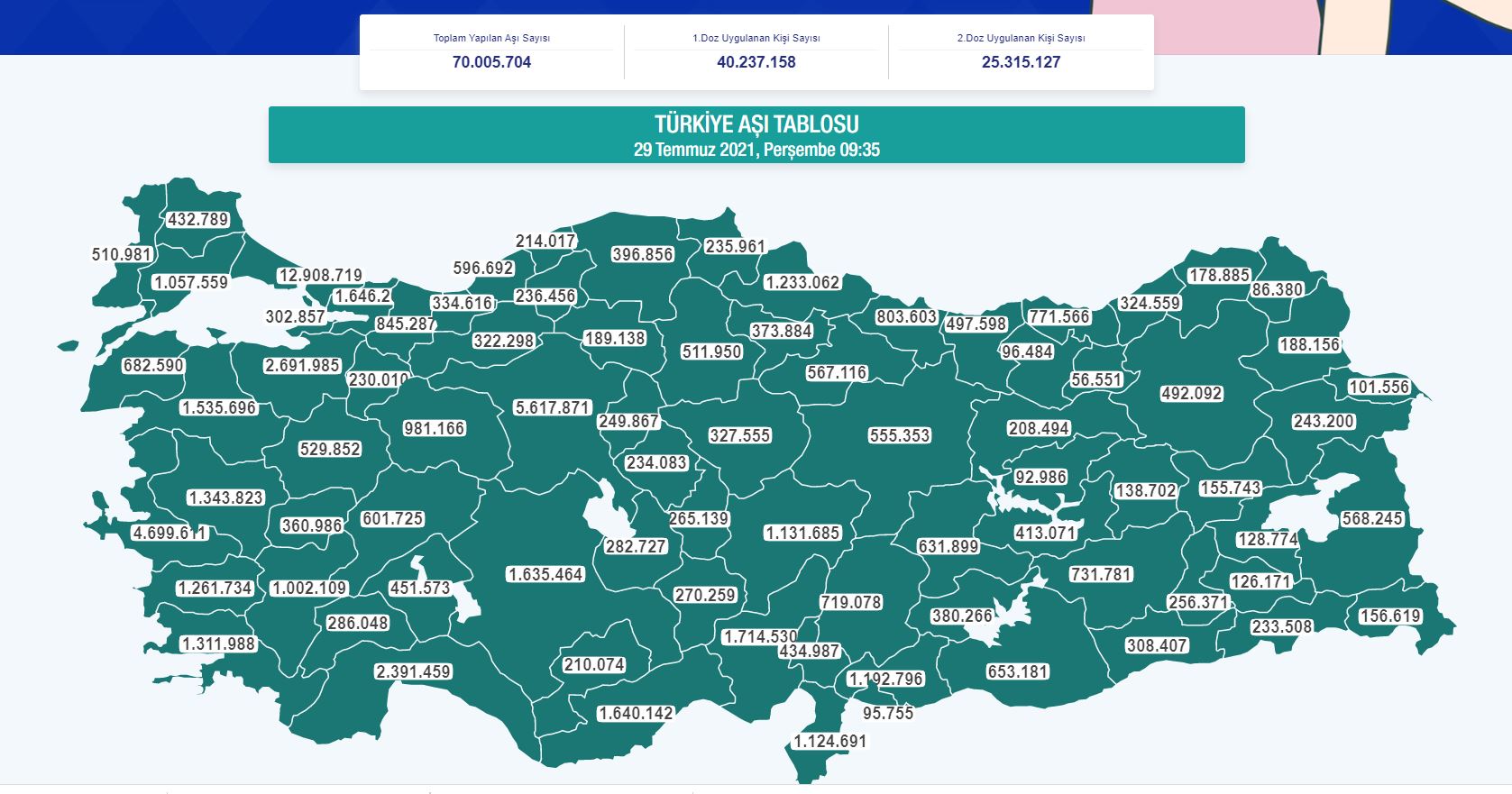Select the province labeled 568.245

tap(1372, 518)
